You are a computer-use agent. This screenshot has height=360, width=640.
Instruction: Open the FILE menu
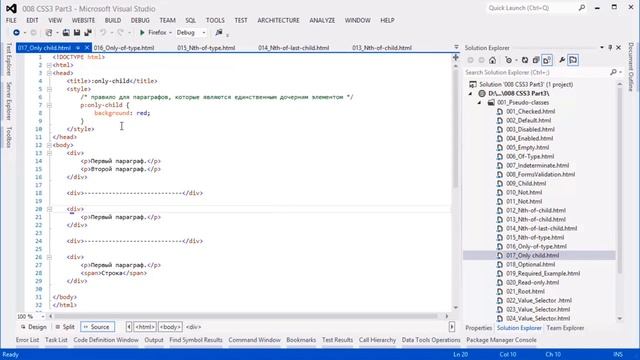11,20
